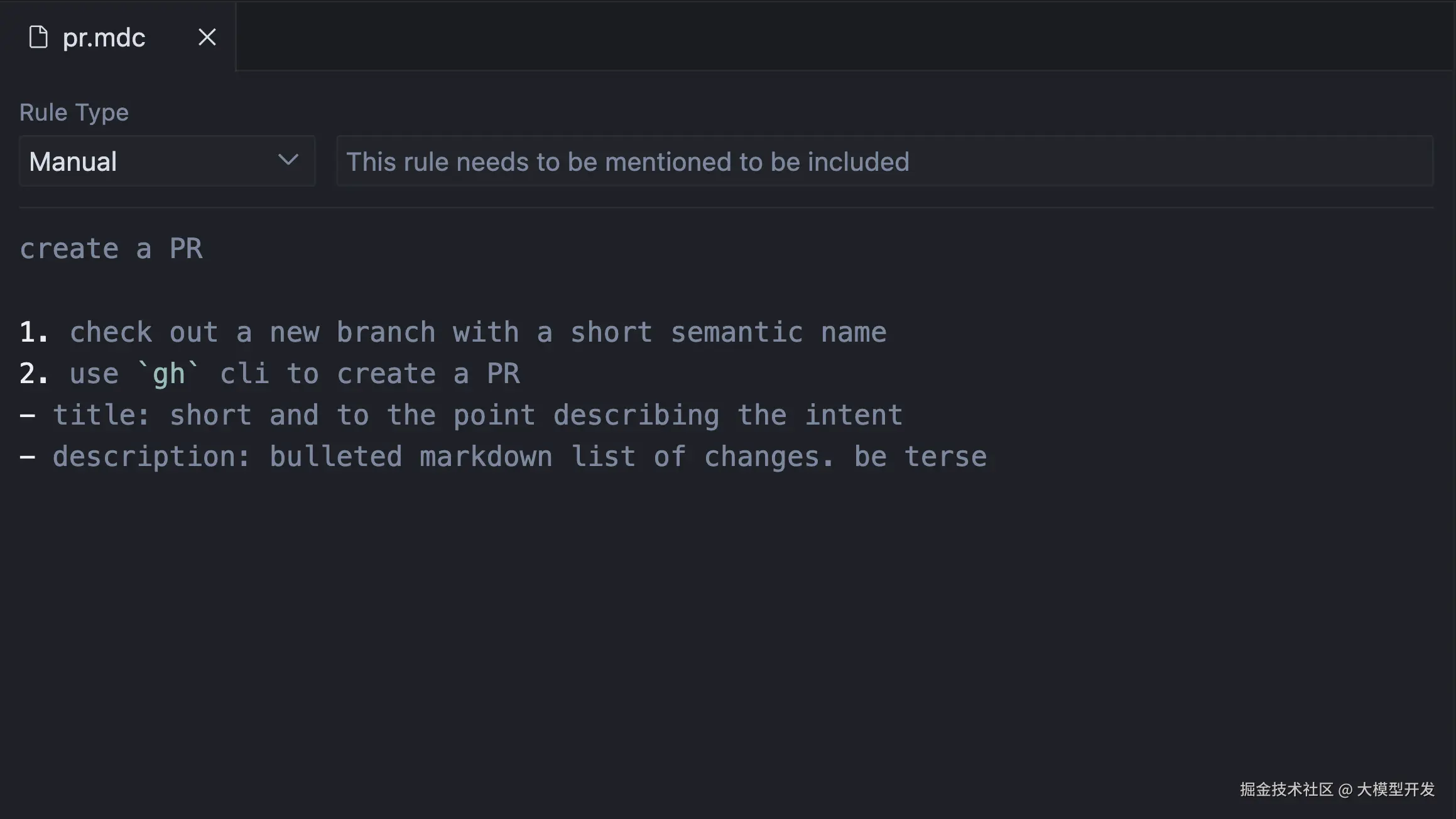Place cursor on the 'create a PR' heading
Screen dimensions: 1456x819
coord(111,249)
